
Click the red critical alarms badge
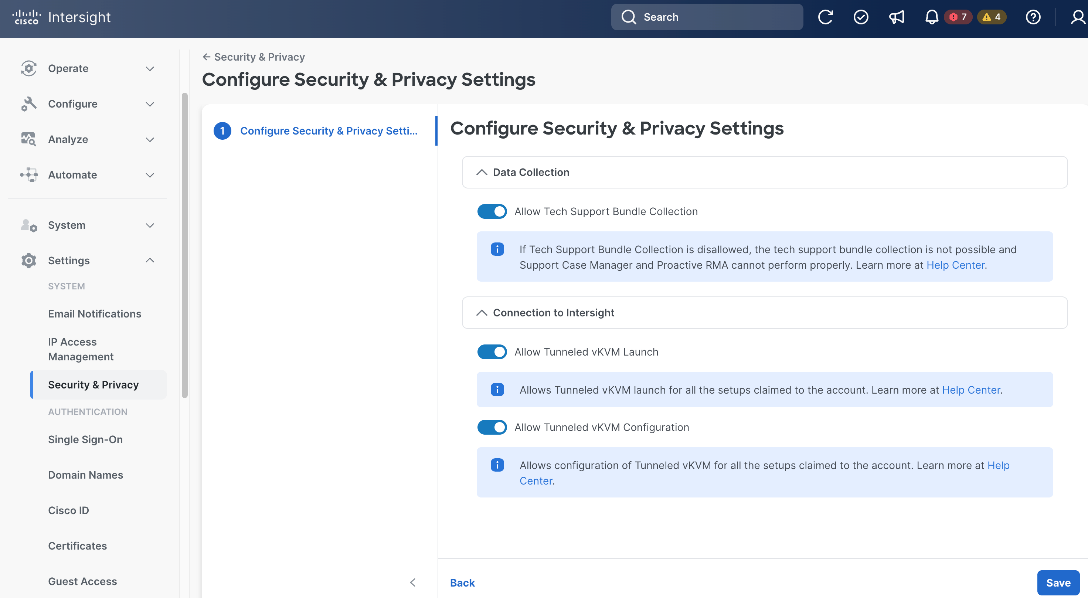click(958, 17)
